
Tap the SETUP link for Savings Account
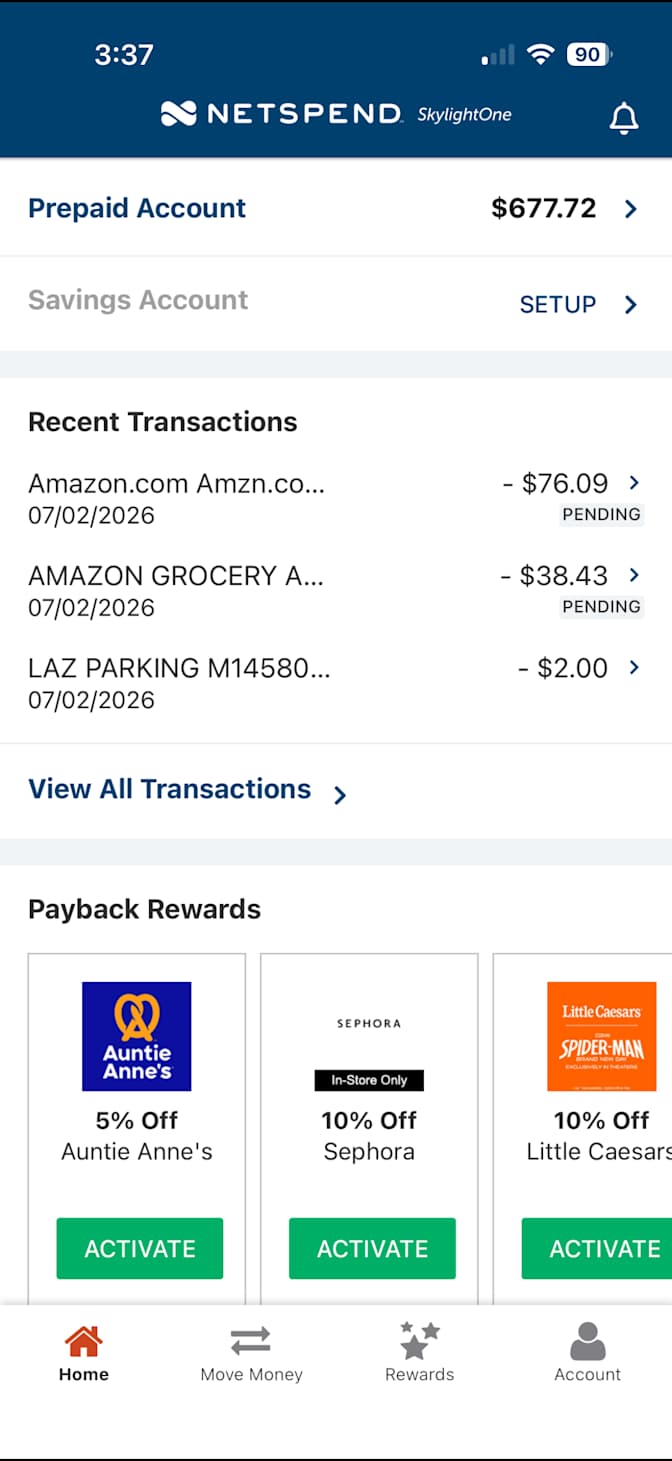pos(558,304)
